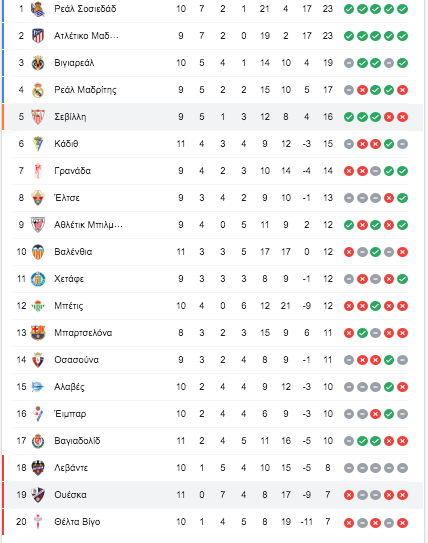Click the Real Madrid club crest
The height and width of the screenshot is (543, 428).
click(x=38, y=90)
